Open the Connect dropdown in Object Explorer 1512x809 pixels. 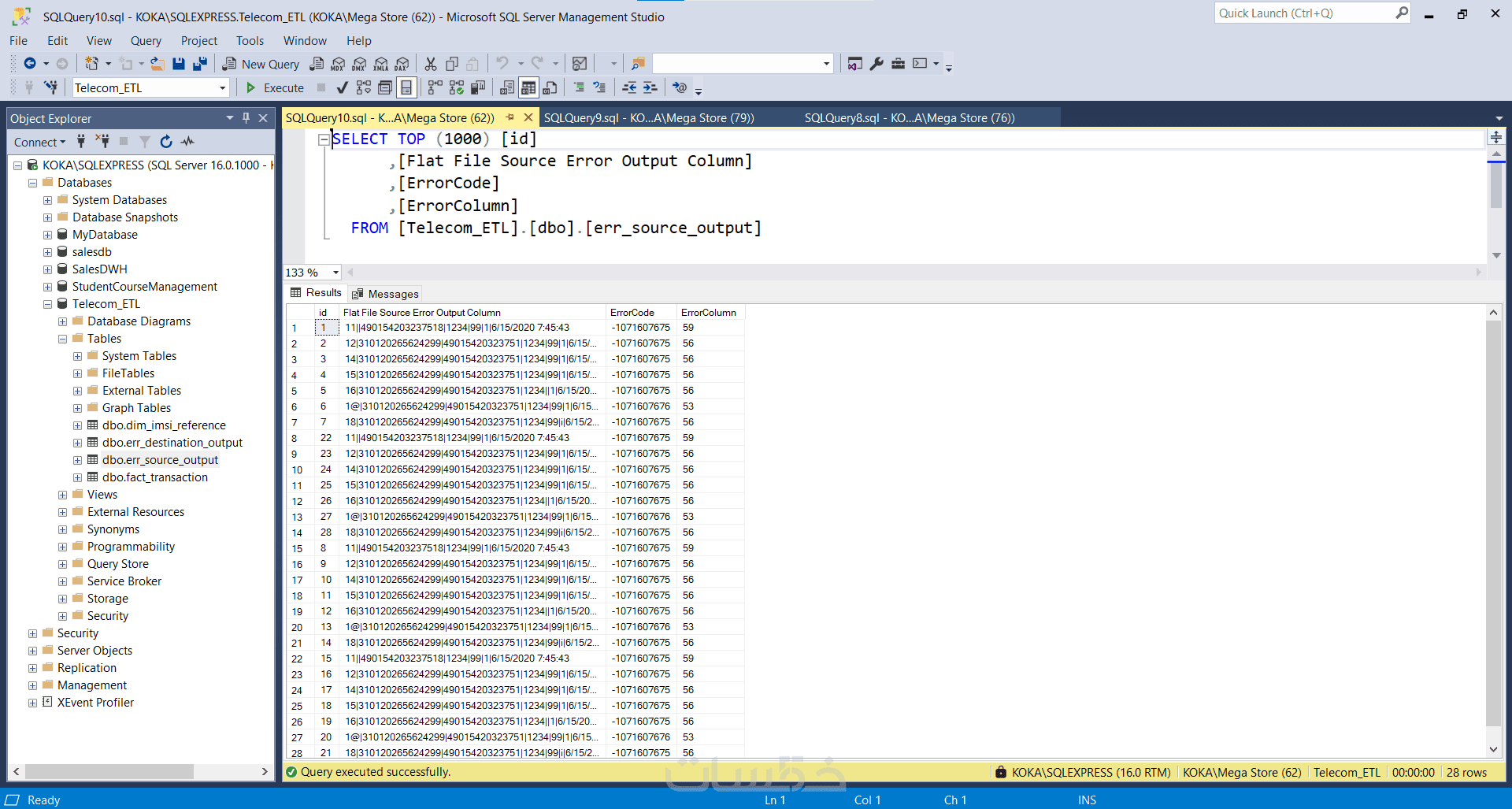[40, 142]
